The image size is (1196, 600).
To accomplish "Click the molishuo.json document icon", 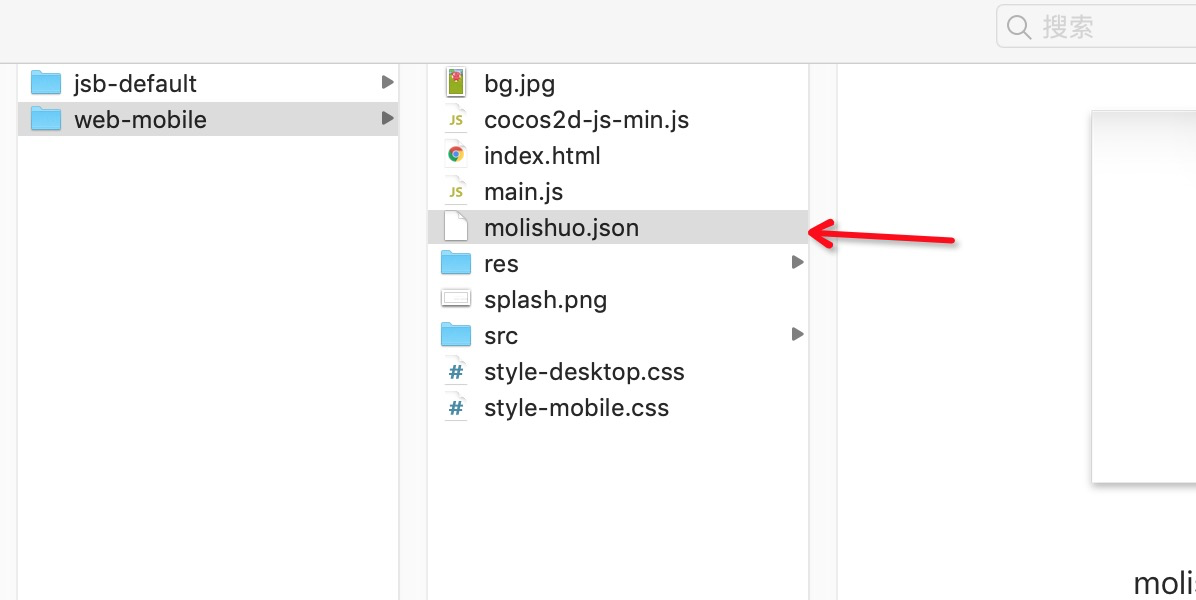I will pyautogui.click(x=456, y=227).
